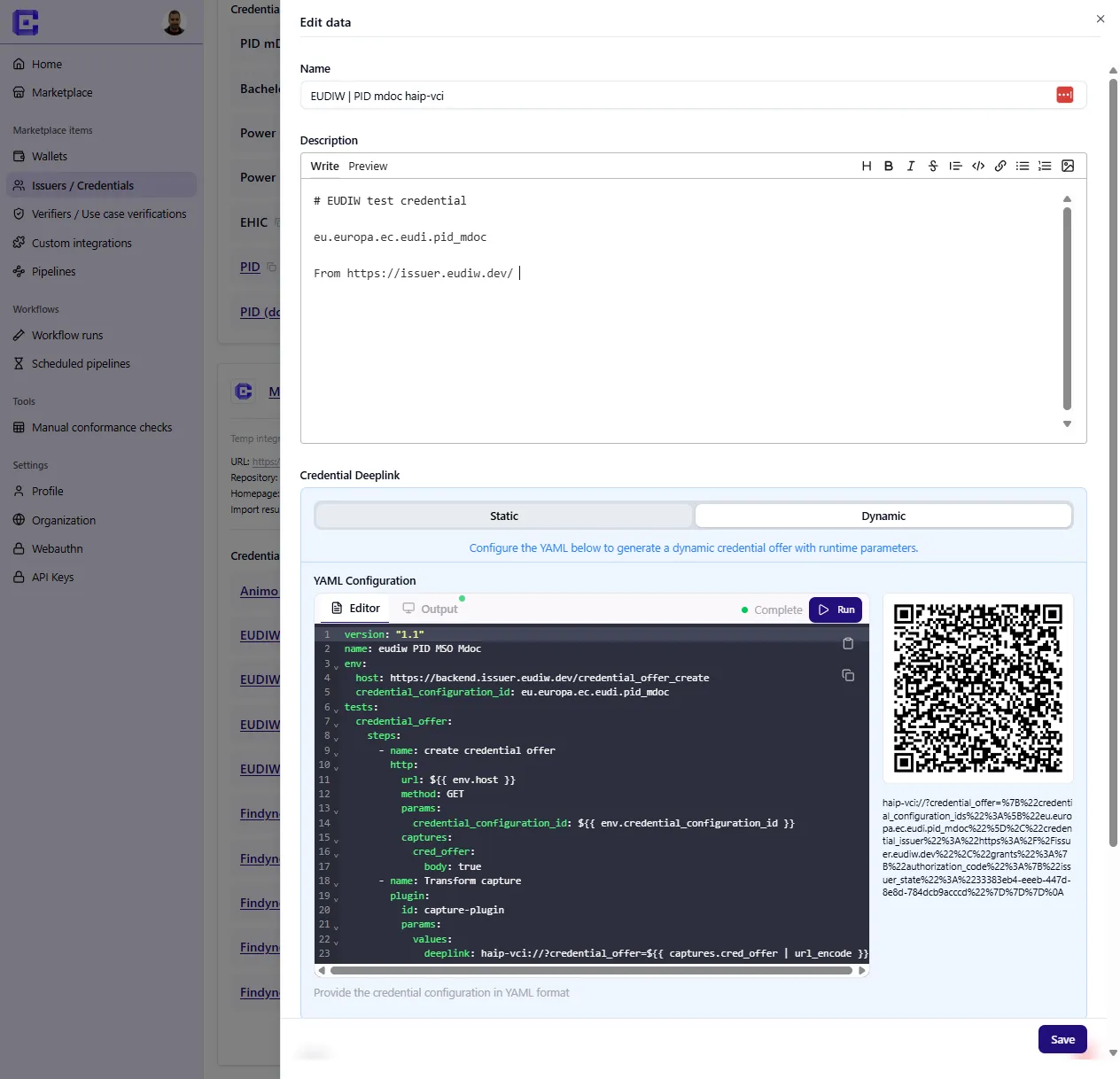Click the QR code image
Viewport: 1120px width, 1079px height.
(x=977, y=688)
